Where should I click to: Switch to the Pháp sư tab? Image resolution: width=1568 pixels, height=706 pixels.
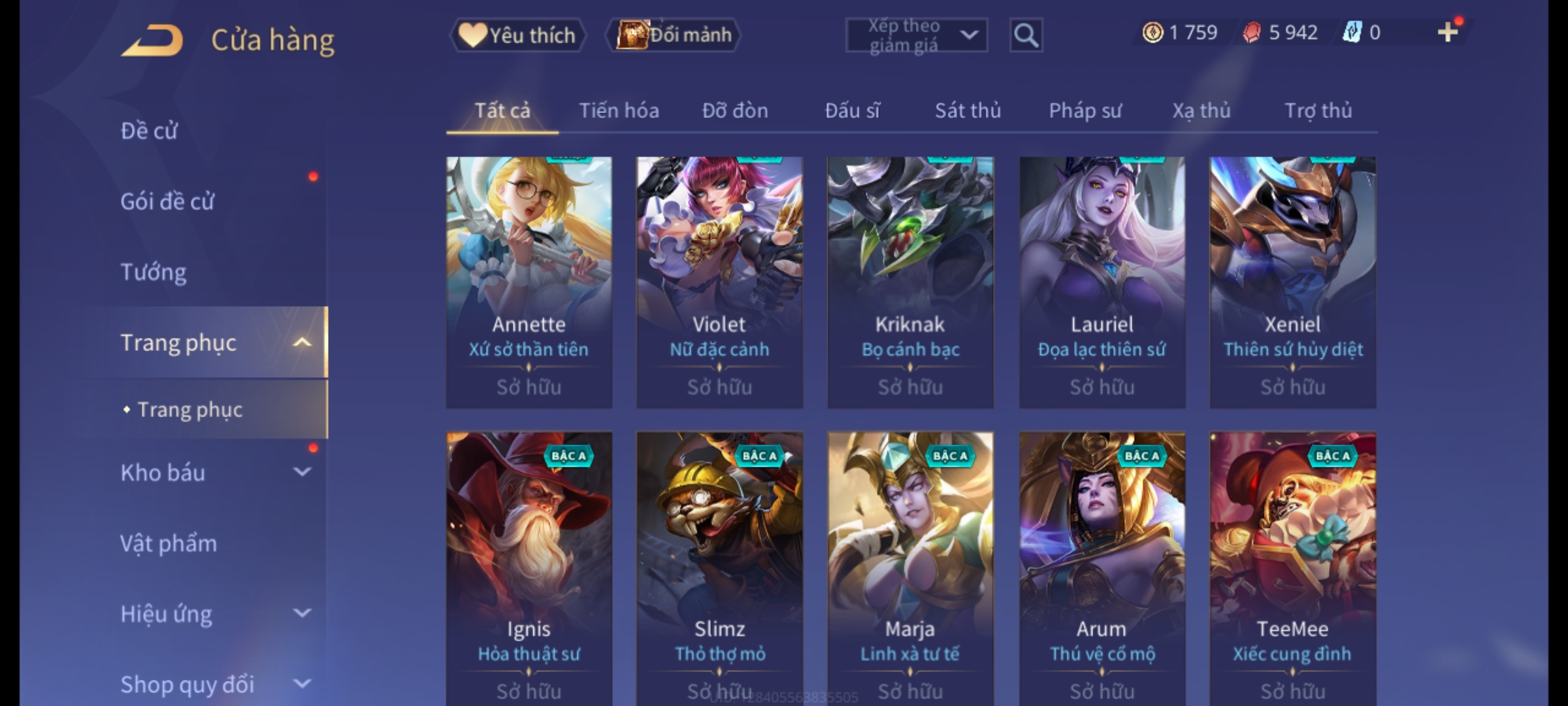pyautogui.click(x=1085, y=110)
